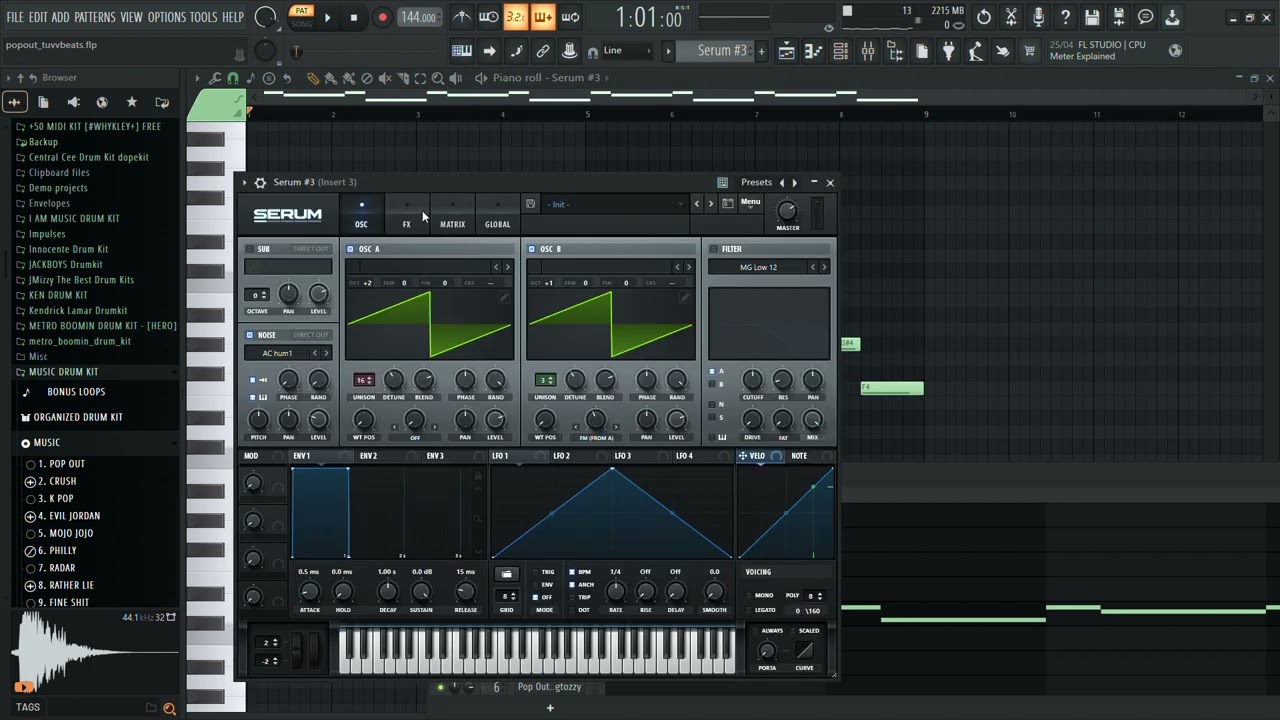Open Serum preset browser icon

point(727,204)
